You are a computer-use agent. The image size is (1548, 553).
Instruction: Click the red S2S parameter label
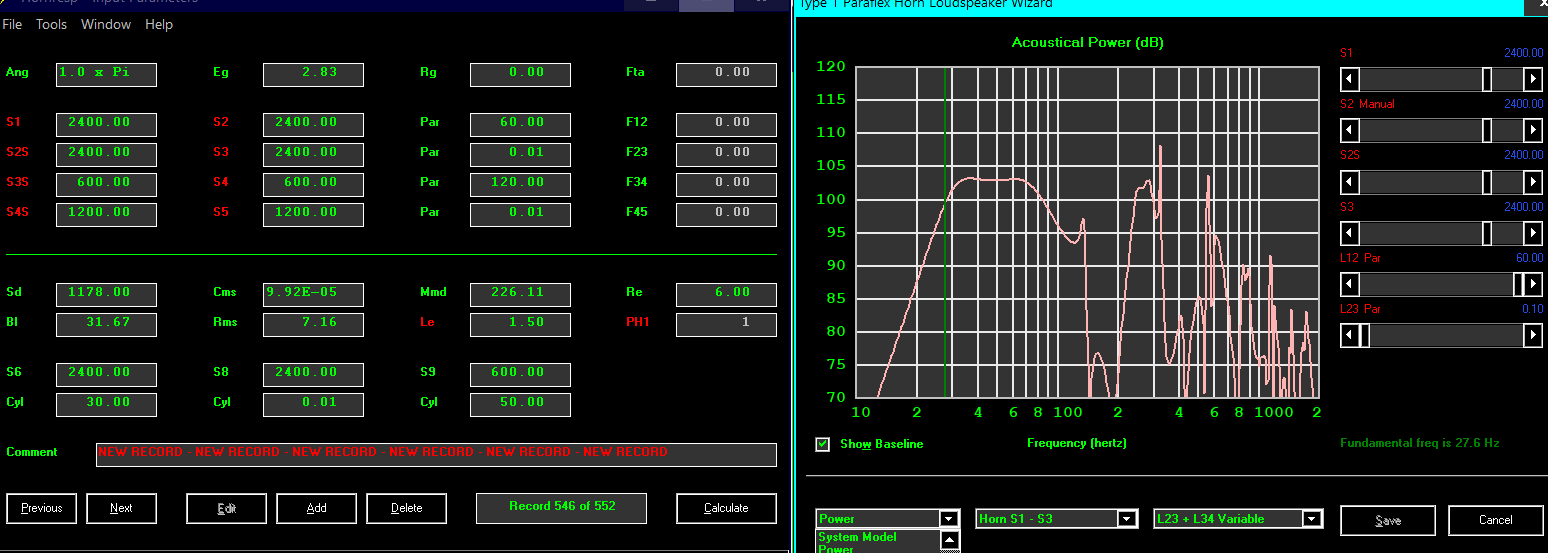pyautogui.click(x=17, y=152)
